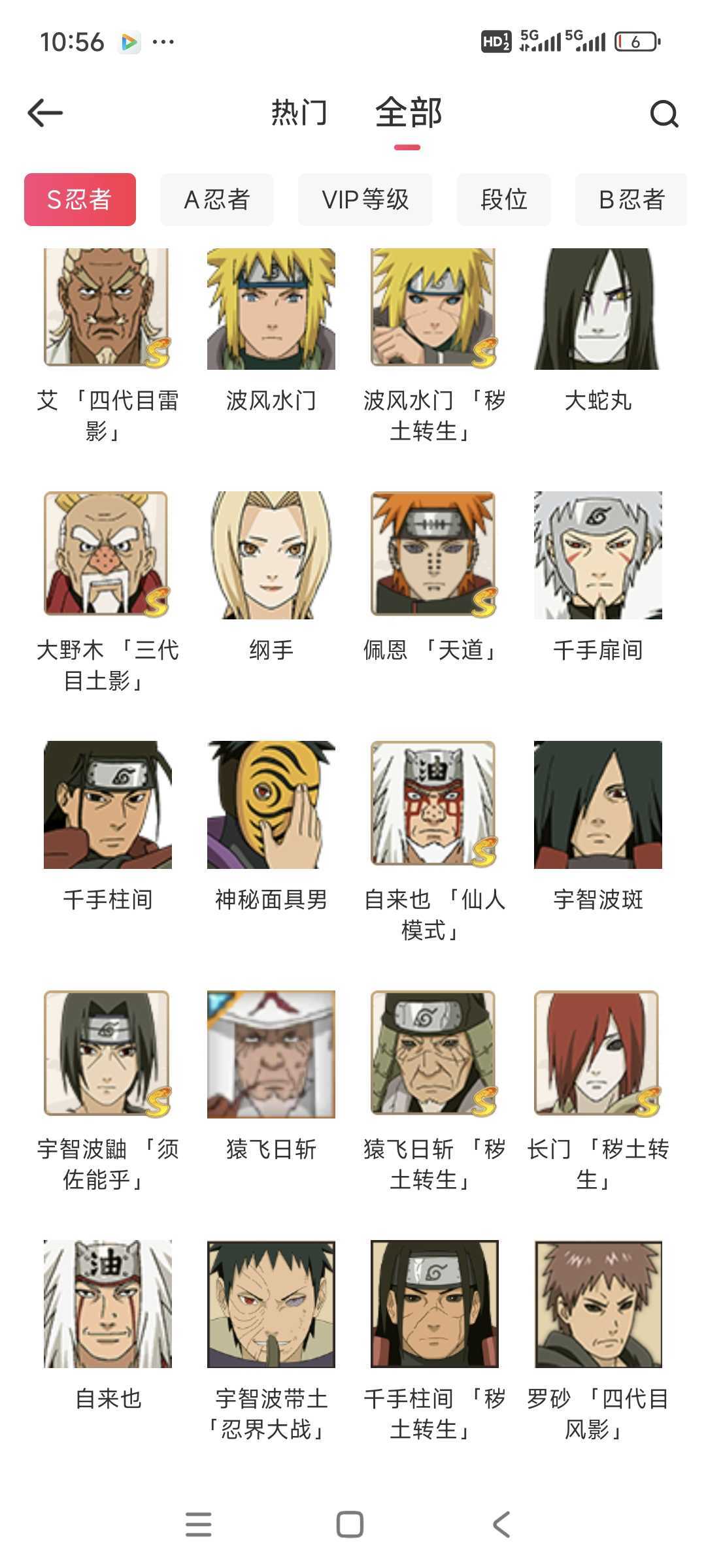Tap the Android back chevron icon
Screen dimensions: 706x1568
click(501, 1524)
